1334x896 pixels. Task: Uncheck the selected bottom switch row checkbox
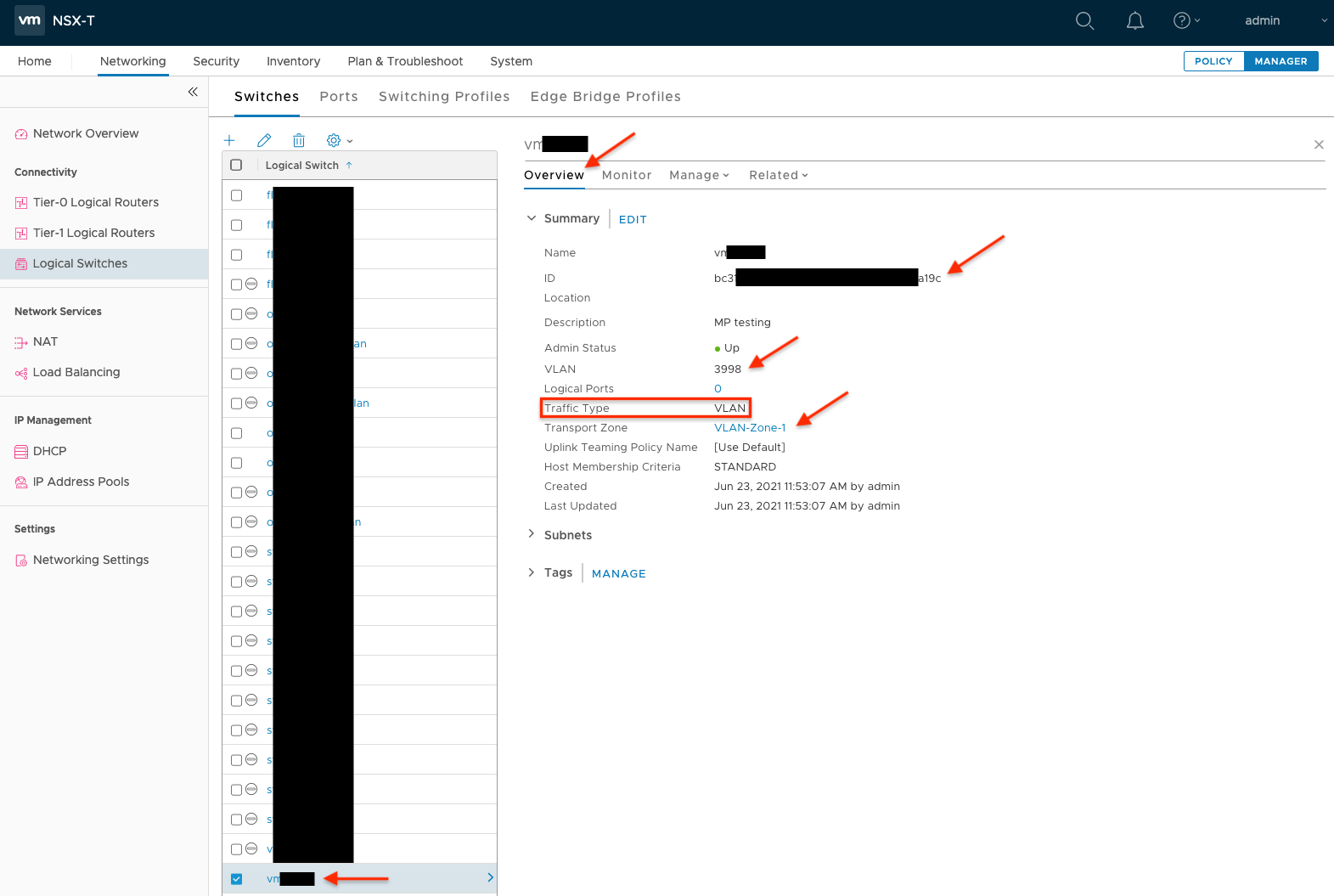click(237, 879)
